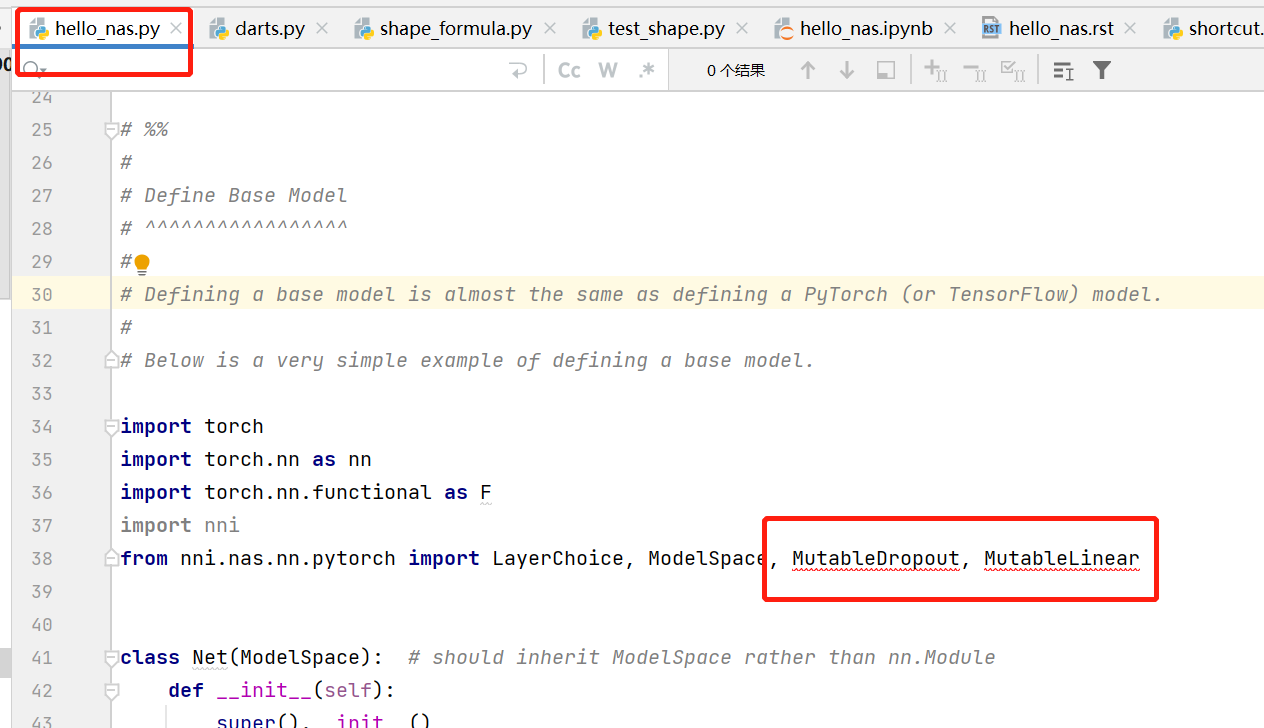Toggle whole words W option

607,69
